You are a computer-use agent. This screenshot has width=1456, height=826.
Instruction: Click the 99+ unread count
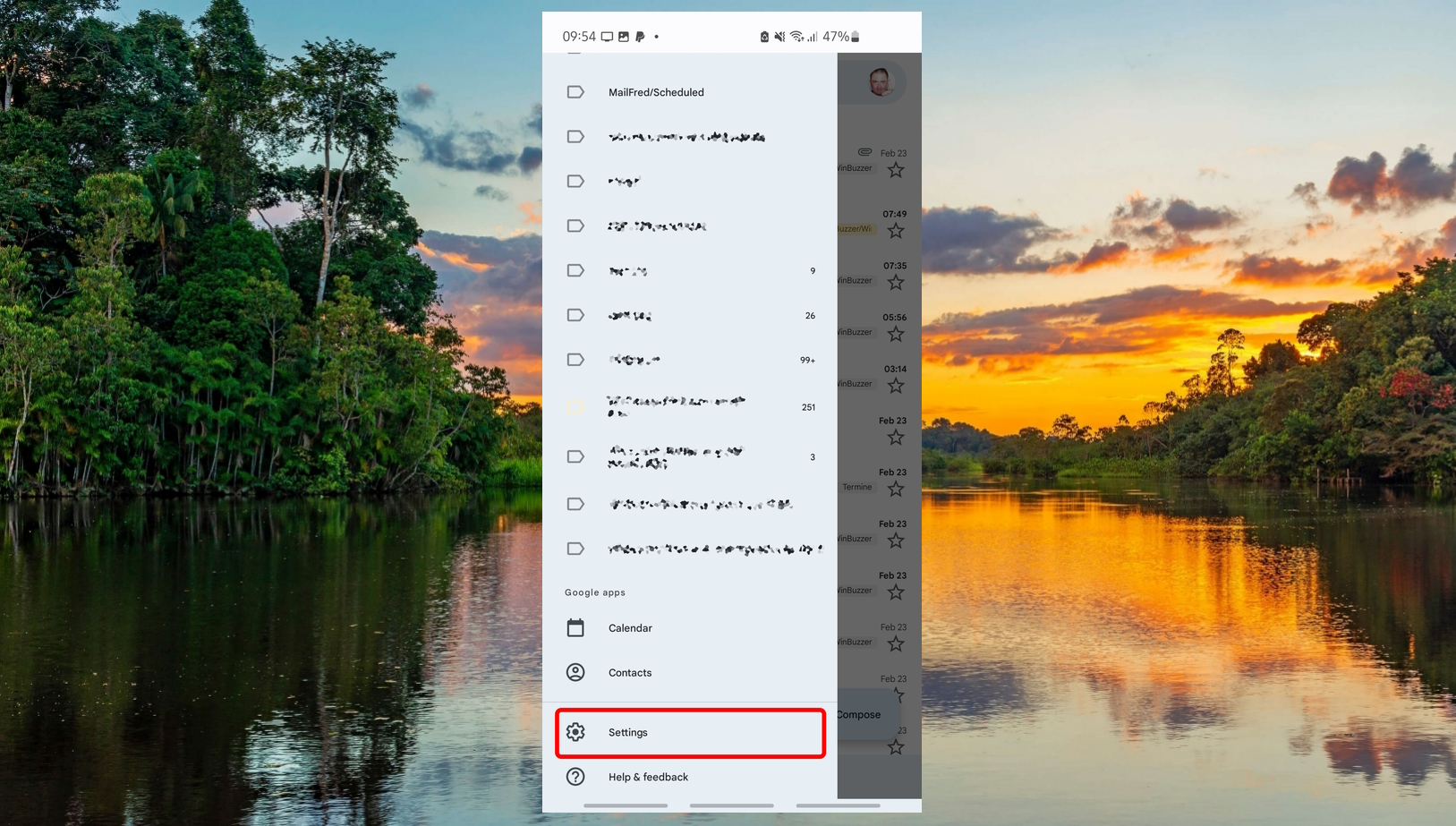(x=807, y=360)
